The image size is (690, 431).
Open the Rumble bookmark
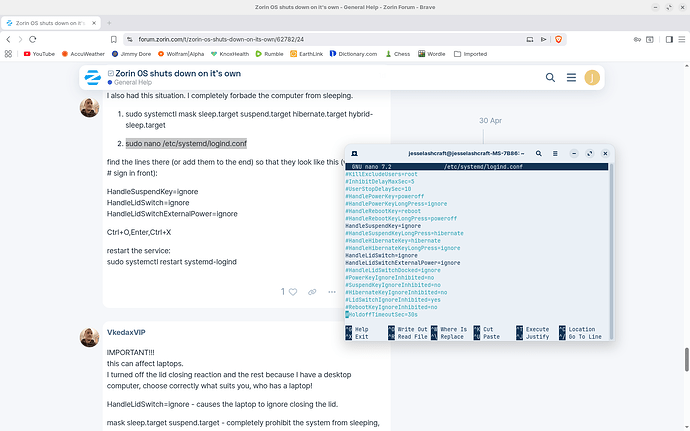click(x=269, y=54)
